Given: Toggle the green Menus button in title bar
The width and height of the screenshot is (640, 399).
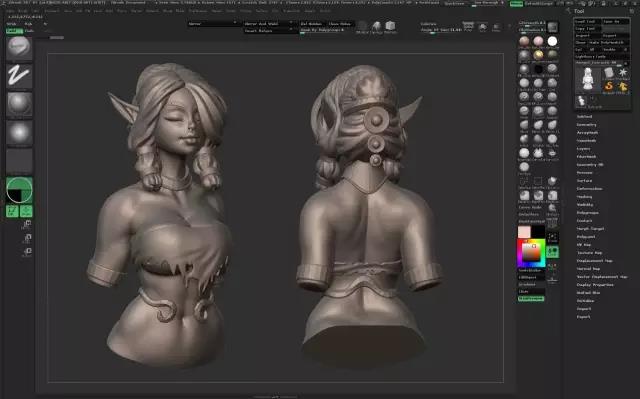Looking at the screenshot, I should 516,4.
